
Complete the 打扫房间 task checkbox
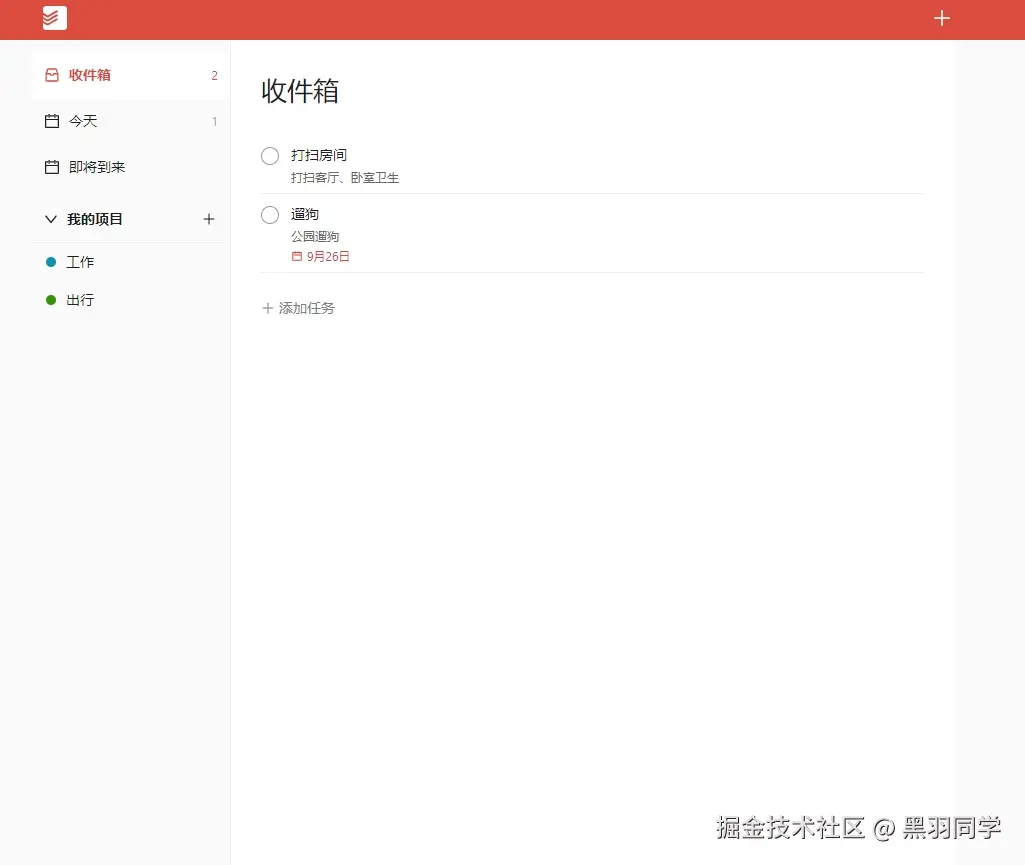[269, 155]
